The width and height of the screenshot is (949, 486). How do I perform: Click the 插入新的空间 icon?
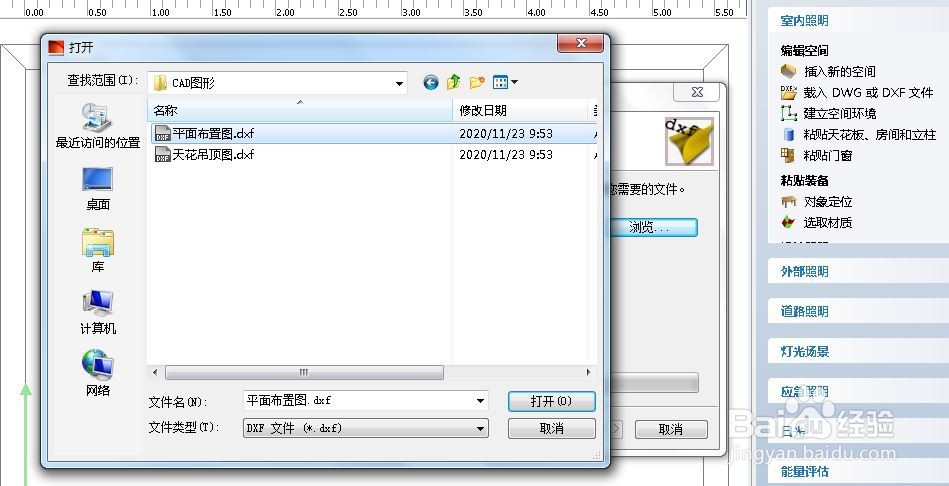tap(788, 71)
